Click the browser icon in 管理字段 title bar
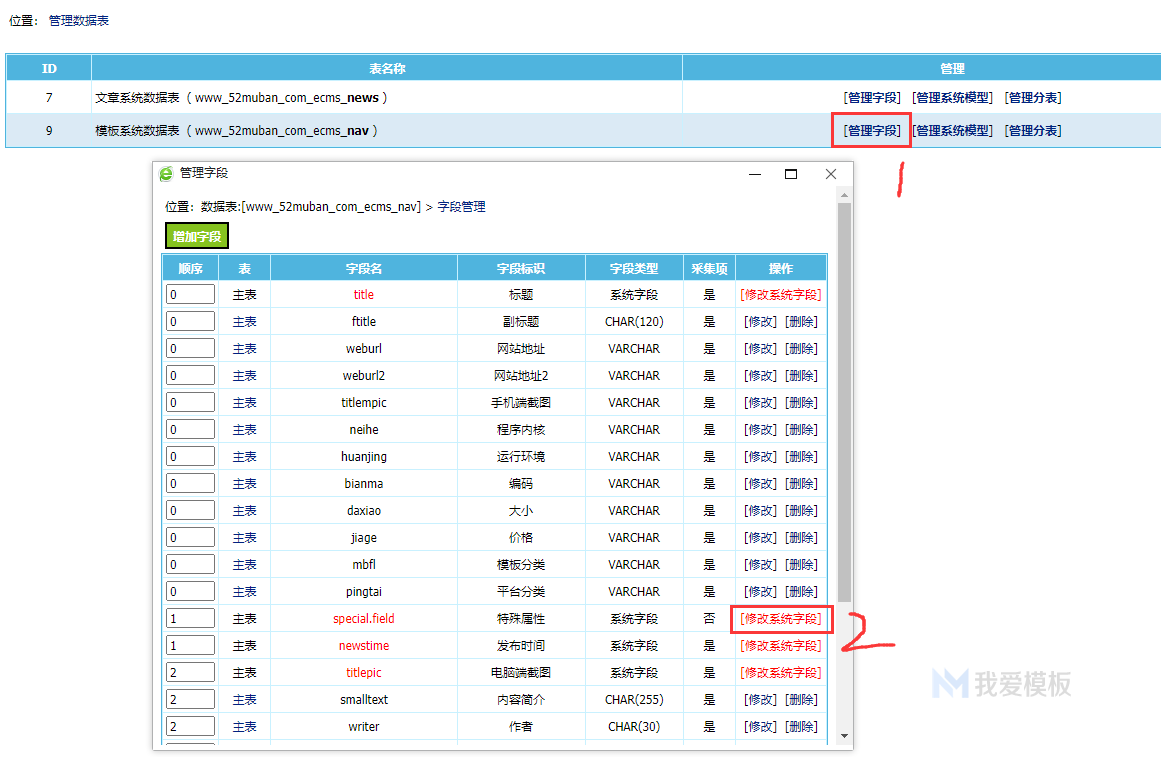The height and width of the screenshot is (757, 1161). click(166, 173)
